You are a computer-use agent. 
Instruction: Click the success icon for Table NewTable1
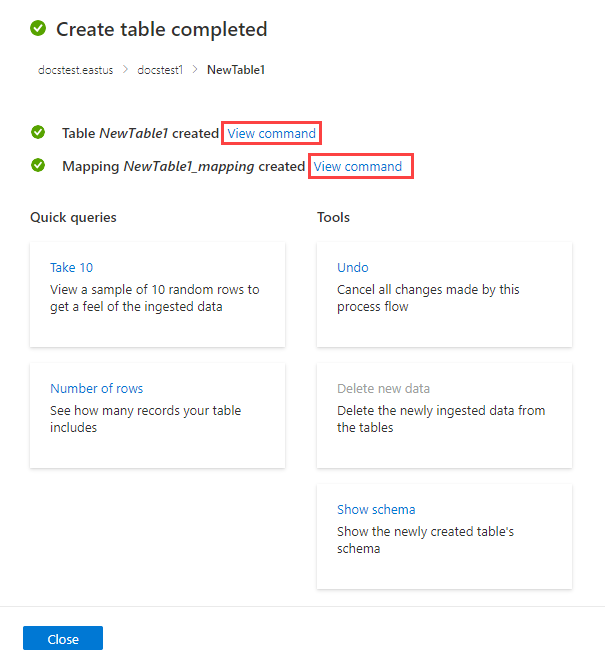[x=38, y=133]
